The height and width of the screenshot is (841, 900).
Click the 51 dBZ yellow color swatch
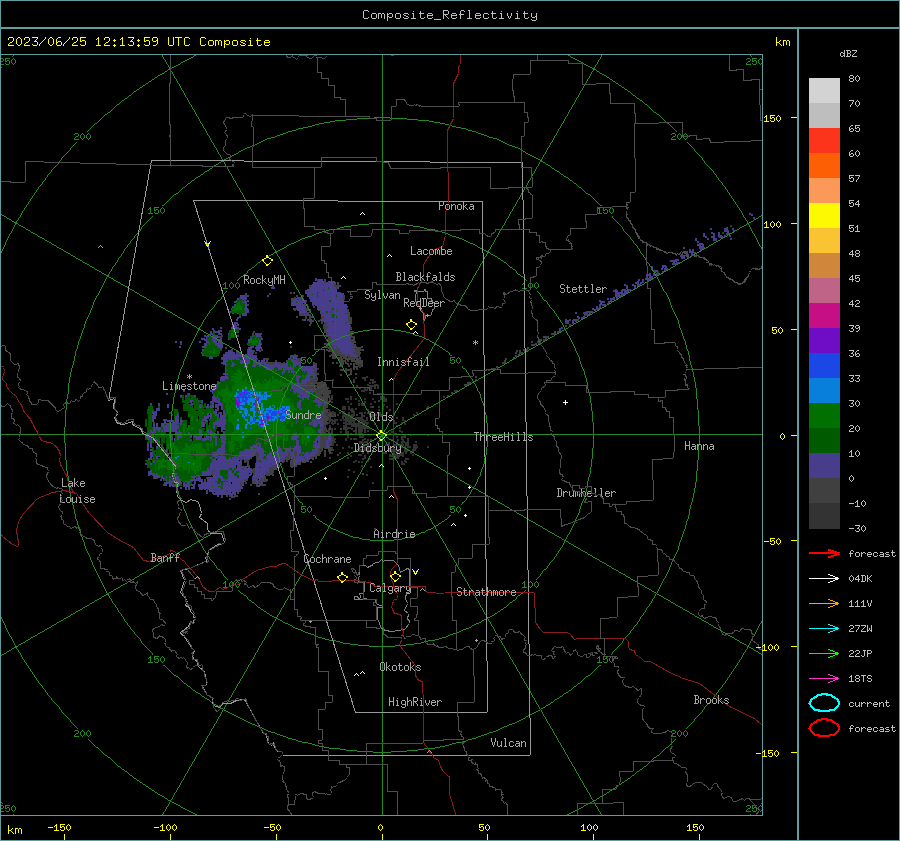(x=824, y=216)
